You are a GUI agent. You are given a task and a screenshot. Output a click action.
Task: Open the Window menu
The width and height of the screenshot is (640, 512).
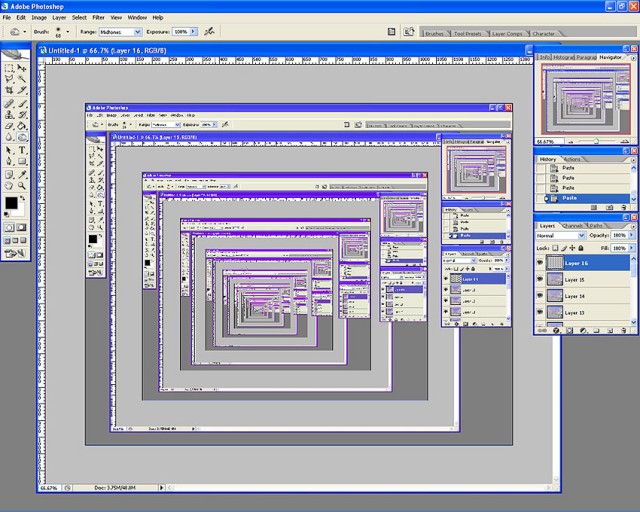click(x=137, y=18)
